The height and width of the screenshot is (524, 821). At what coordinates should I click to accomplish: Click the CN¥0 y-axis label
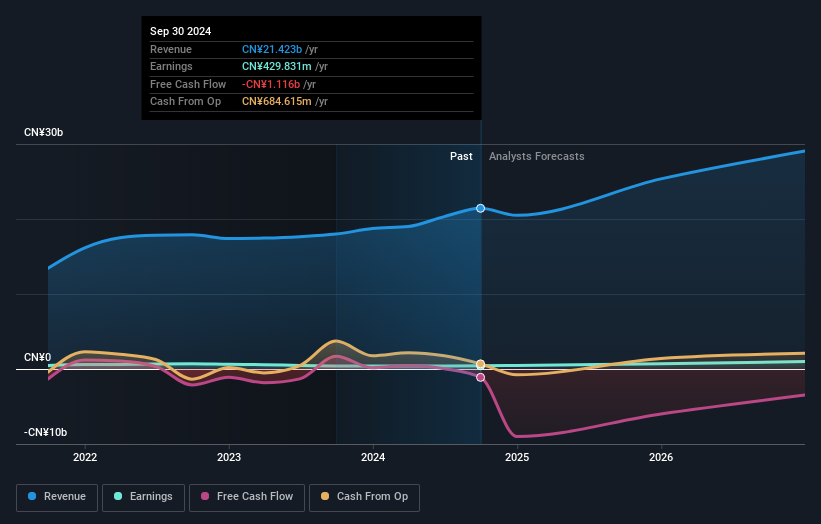(x=37, y=358)
